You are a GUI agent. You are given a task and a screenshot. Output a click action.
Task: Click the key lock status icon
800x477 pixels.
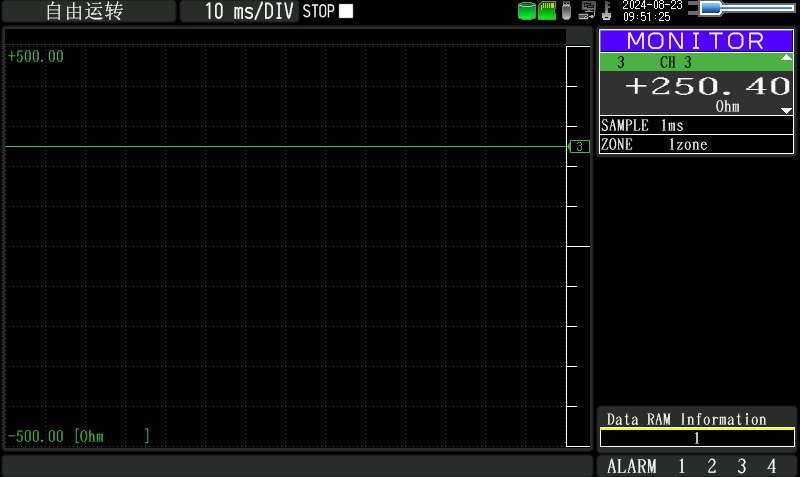pos(607,11)
